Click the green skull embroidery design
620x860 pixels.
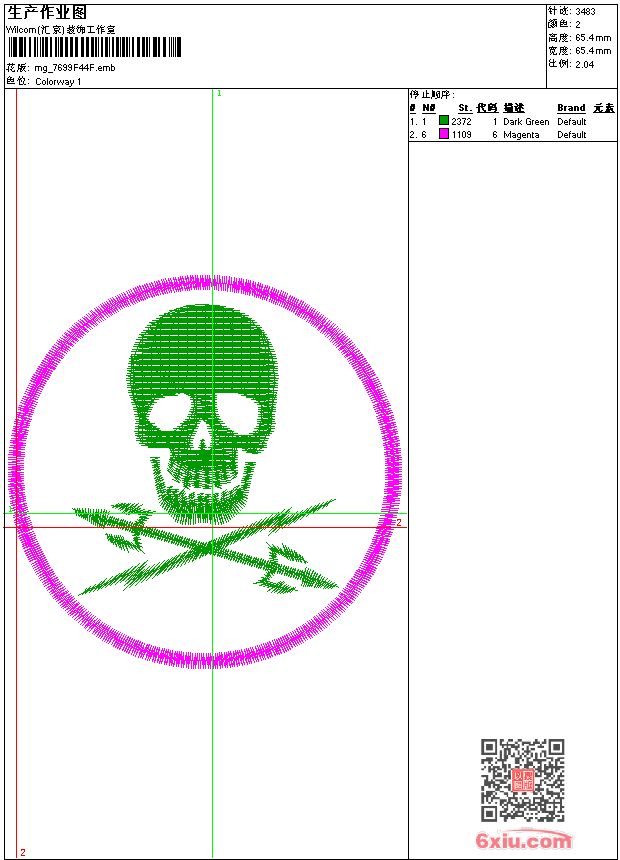(200, 360)
